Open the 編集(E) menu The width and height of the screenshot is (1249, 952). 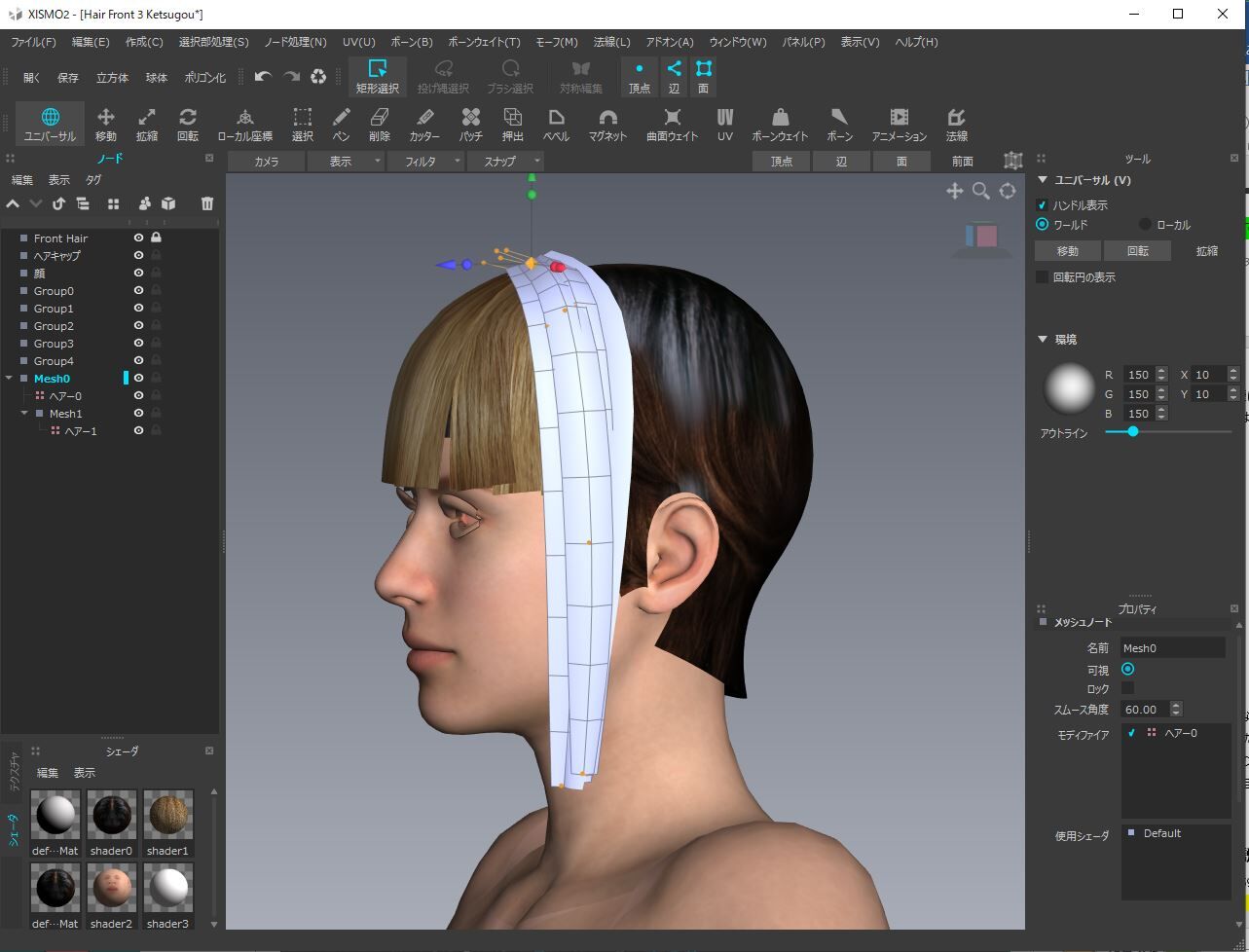(91, 42)
